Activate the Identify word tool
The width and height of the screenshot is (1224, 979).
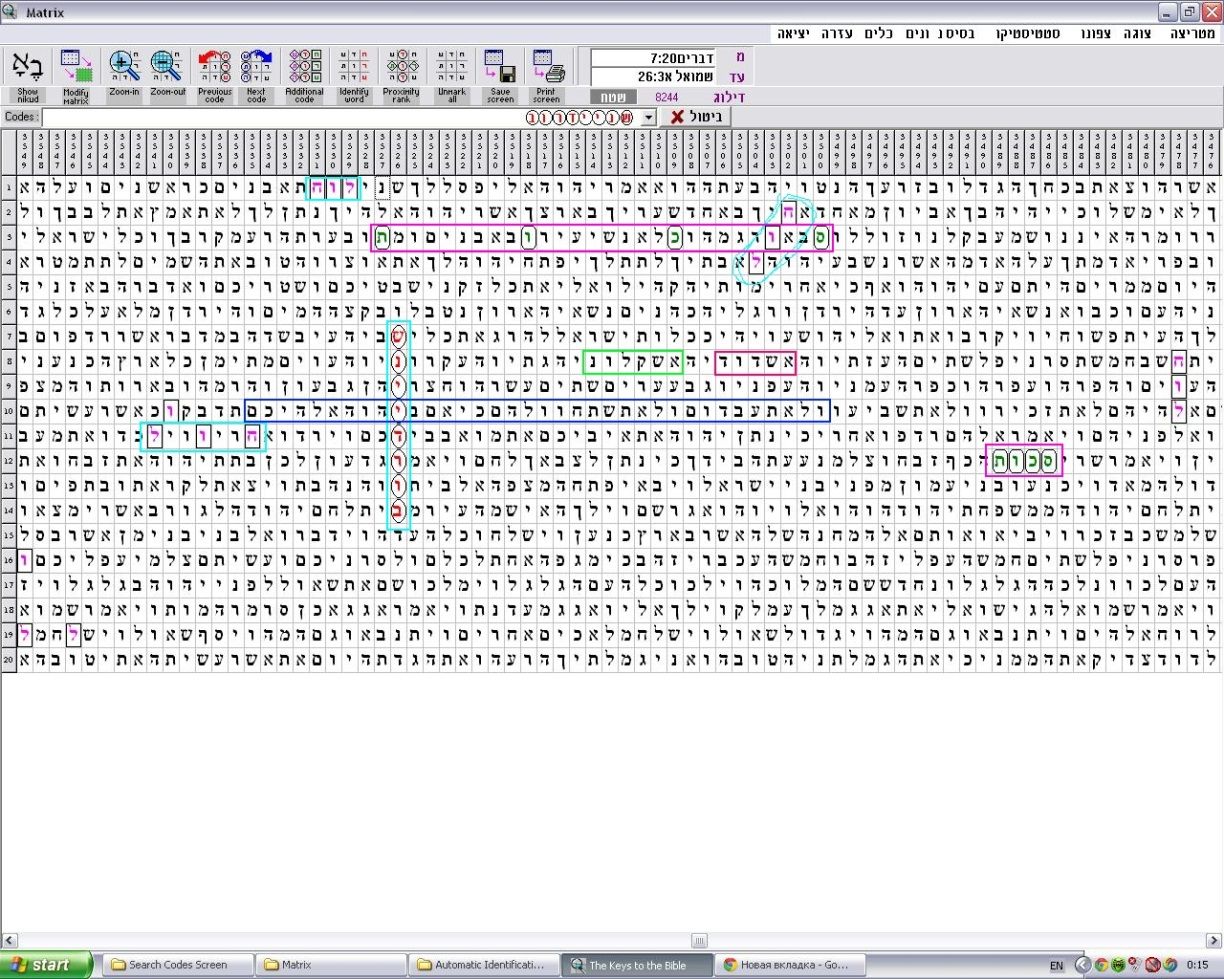point(354,67)
